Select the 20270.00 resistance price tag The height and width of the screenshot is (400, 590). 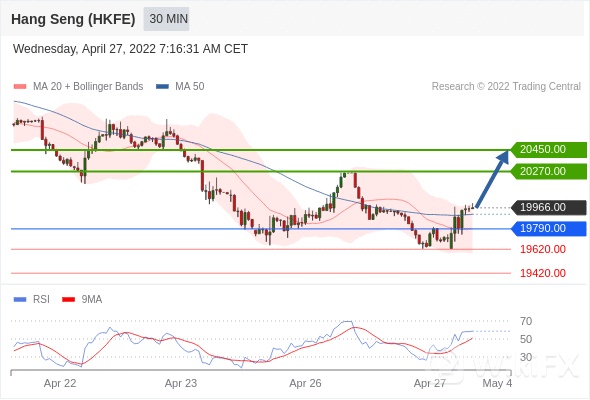coord(549,172)
